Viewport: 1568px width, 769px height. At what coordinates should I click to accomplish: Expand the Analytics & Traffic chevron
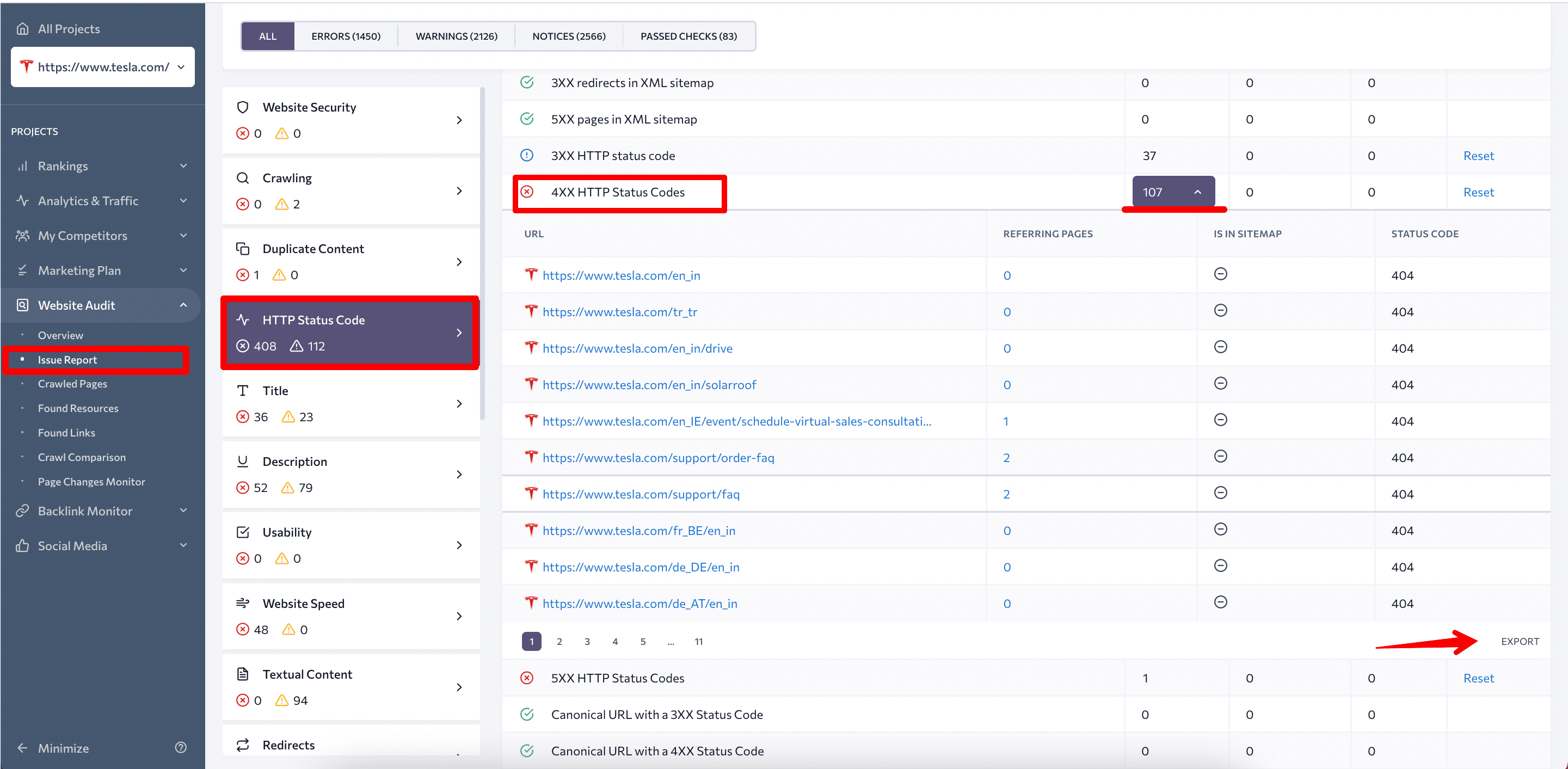183,200
